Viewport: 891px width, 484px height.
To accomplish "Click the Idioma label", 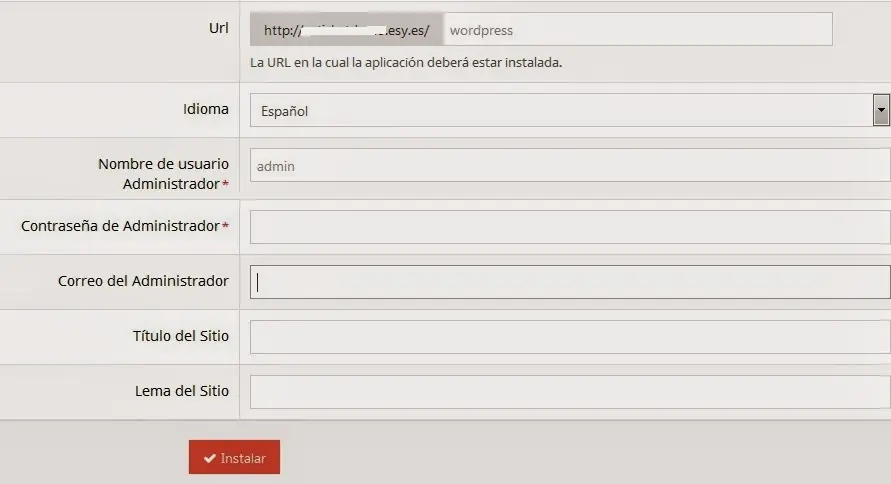I will [206, 109].
